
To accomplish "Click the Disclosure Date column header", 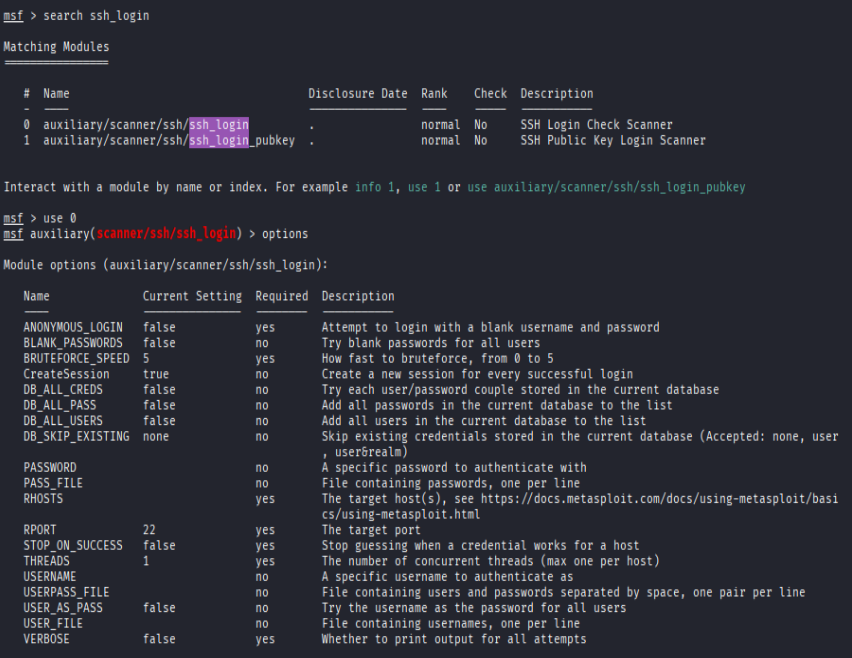I will point(357,93).
